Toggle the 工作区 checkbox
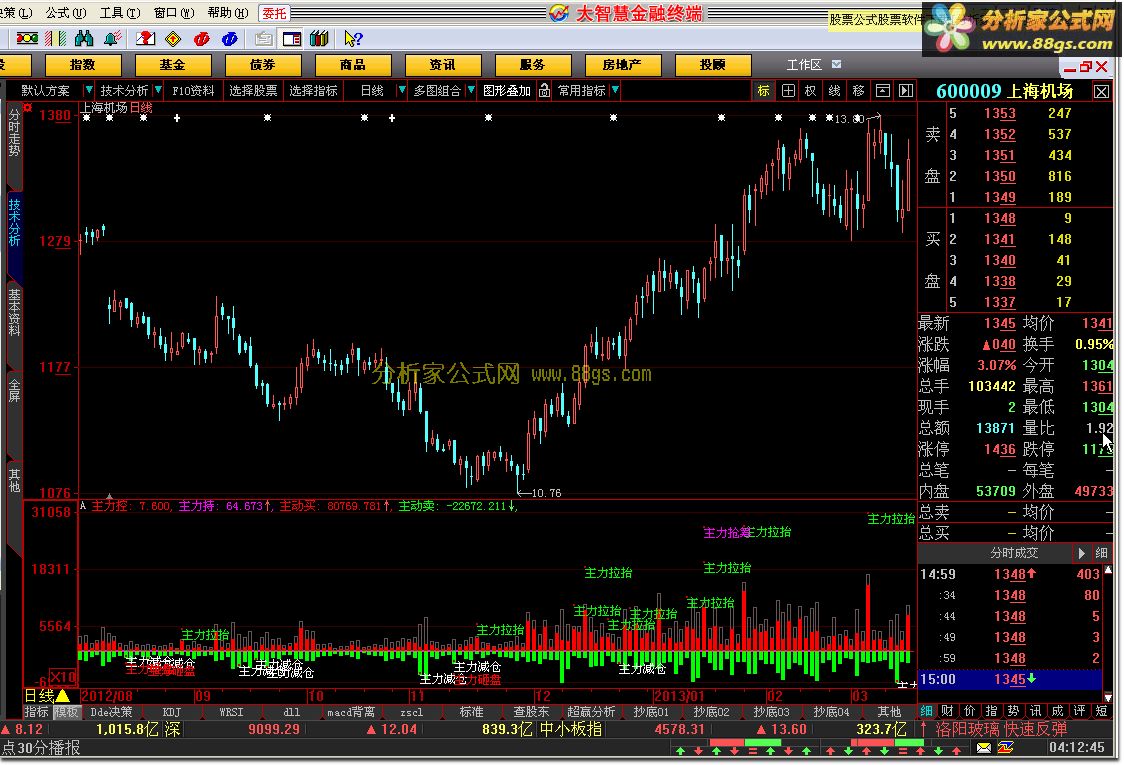The height and width of the screenshot is (765, 1124). 836,65
